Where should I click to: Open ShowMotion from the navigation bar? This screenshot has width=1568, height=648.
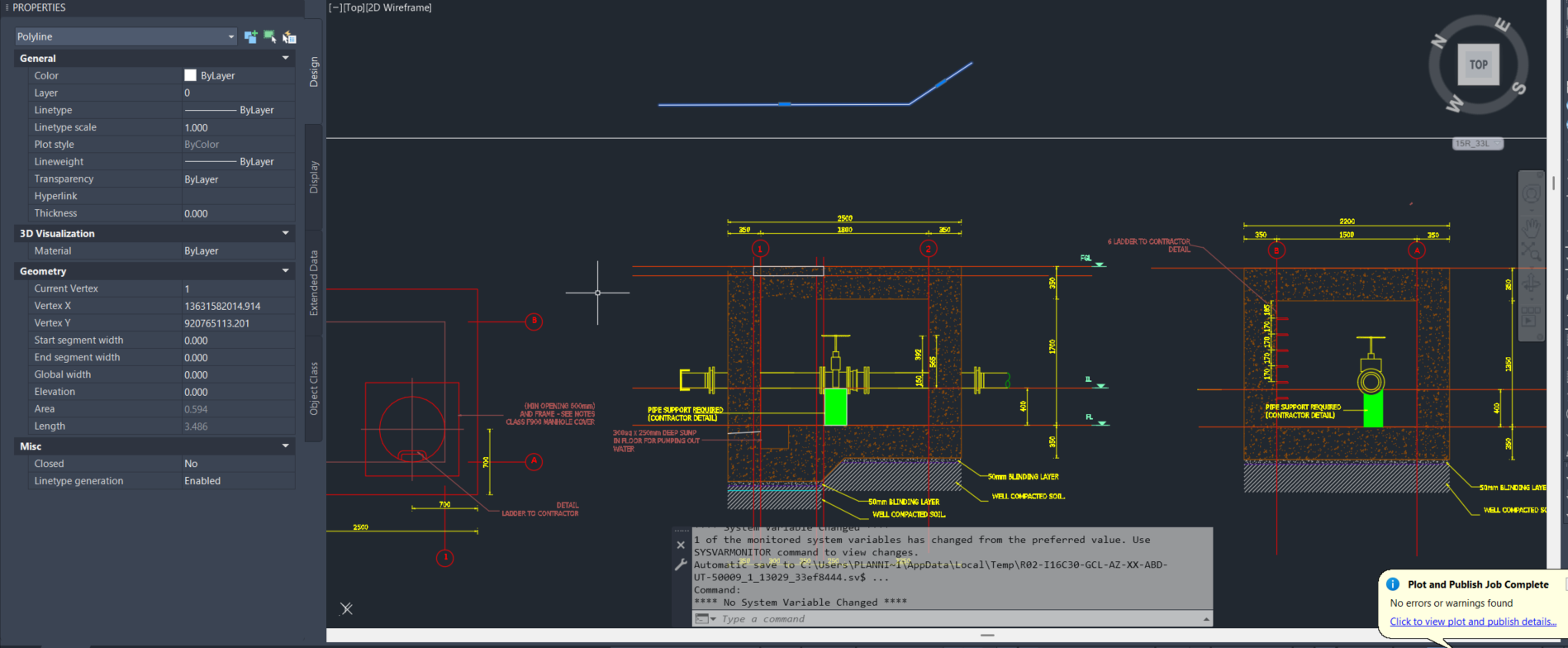click(1532, 317)
